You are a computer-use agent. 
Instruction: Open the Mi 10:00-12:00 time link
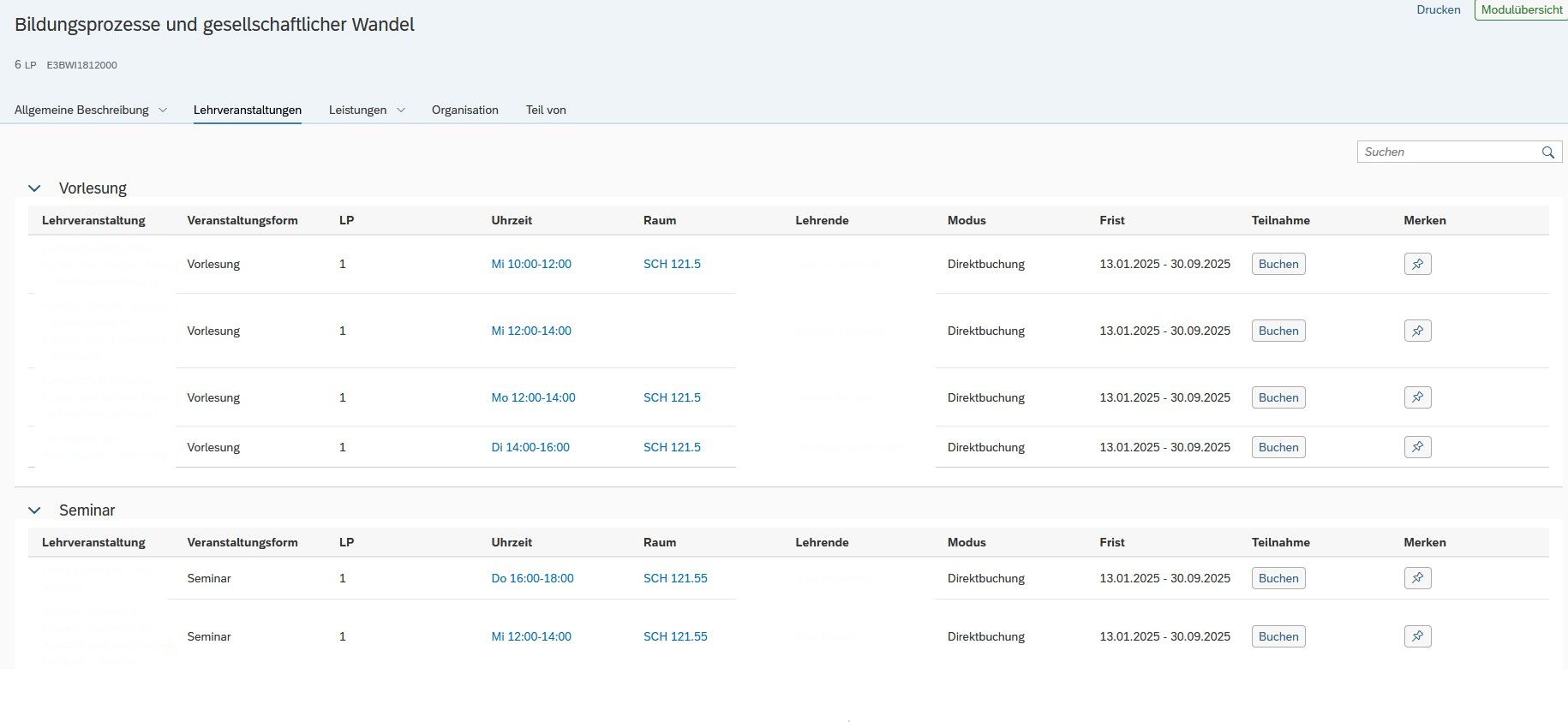(531, 264)
